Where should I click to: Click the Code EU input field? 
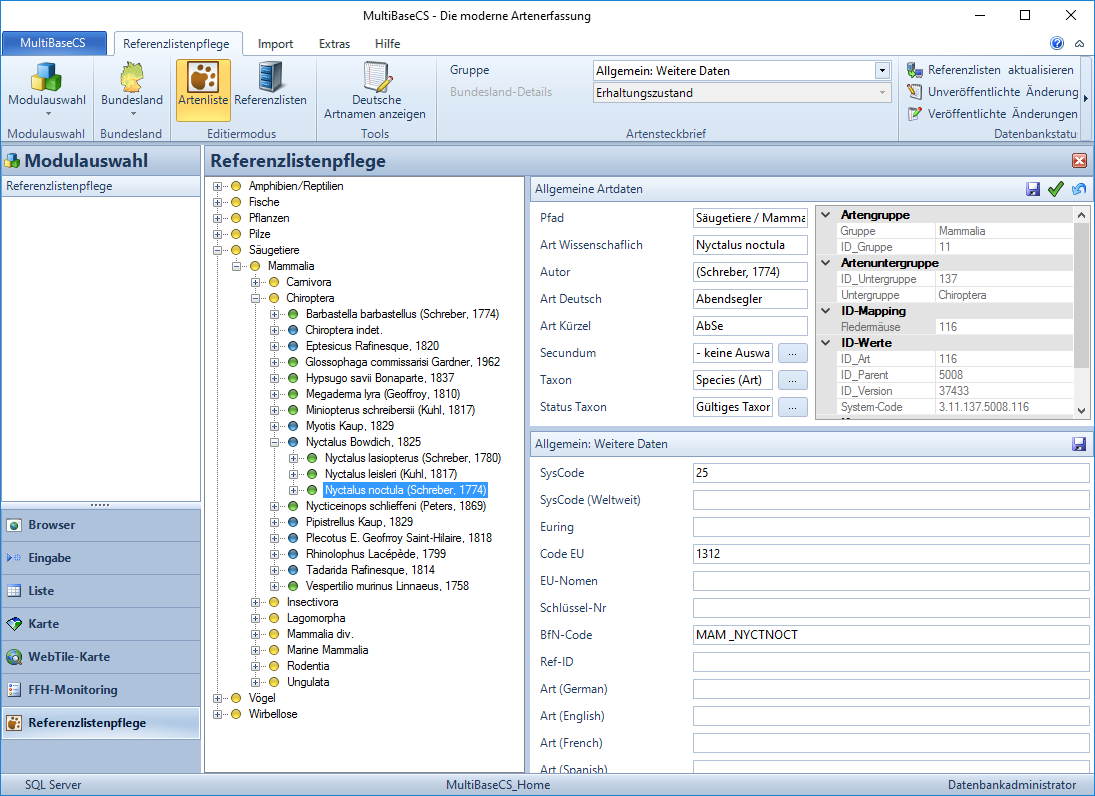(x=890, y=554)
